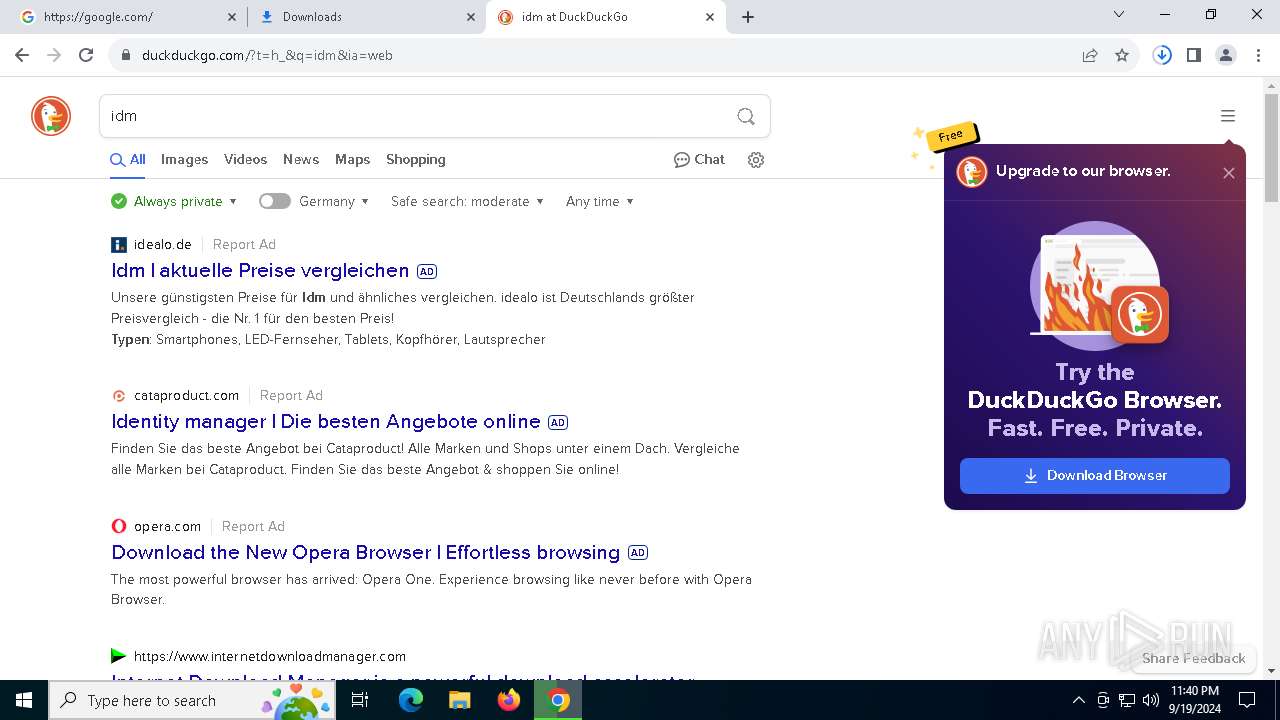Open Chrome profile avatar
Screen dimensions: 1280x720
pos(1226,55)
